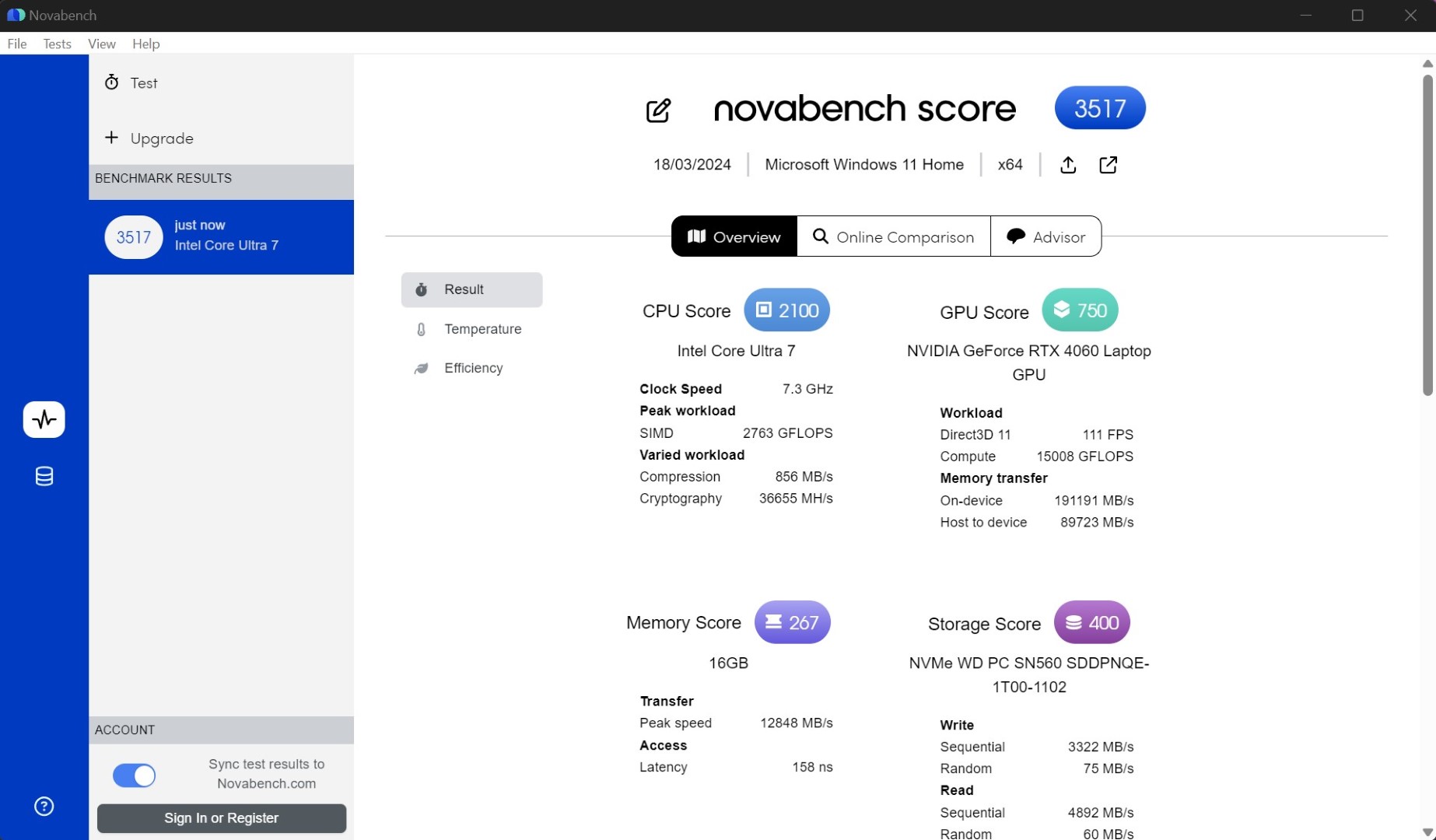Viewport: 1436px width, 840px height.
Task: Click the 15008 GFLOPS Compute value
Action: tap(1084, 457)
